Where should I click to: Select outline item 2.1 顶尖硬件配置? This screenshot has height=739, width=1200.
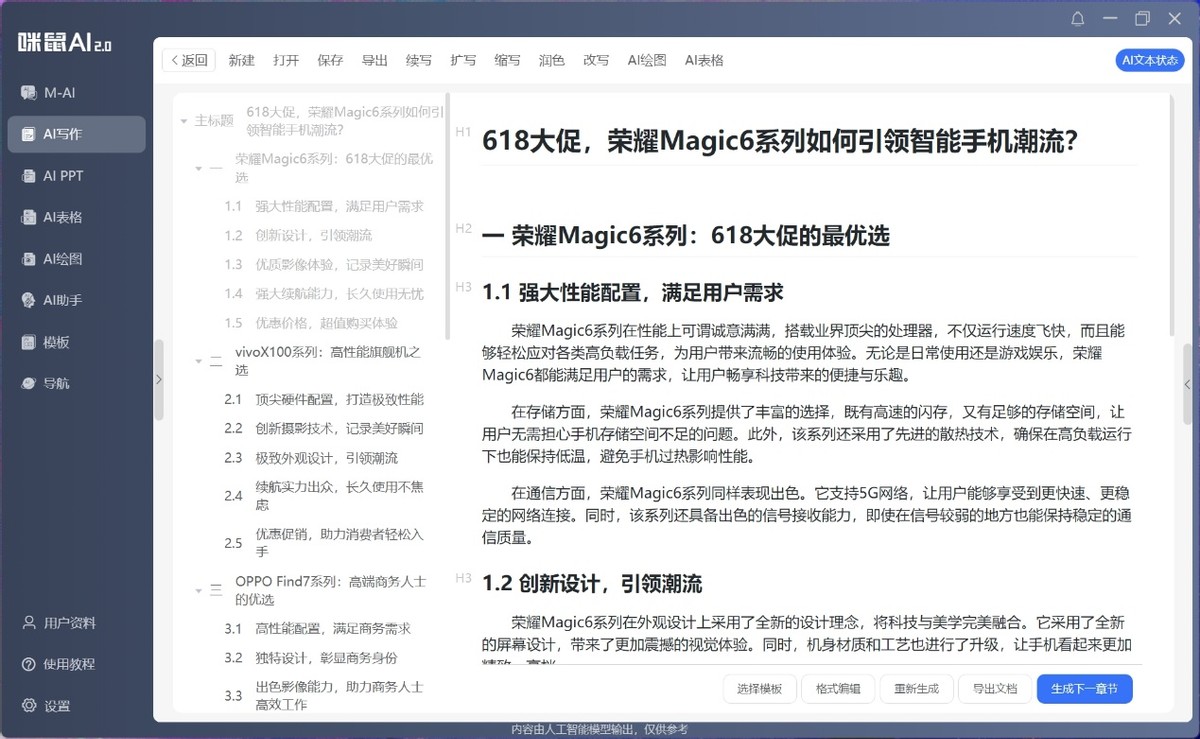pyautogui.click(x=324, y=399)
